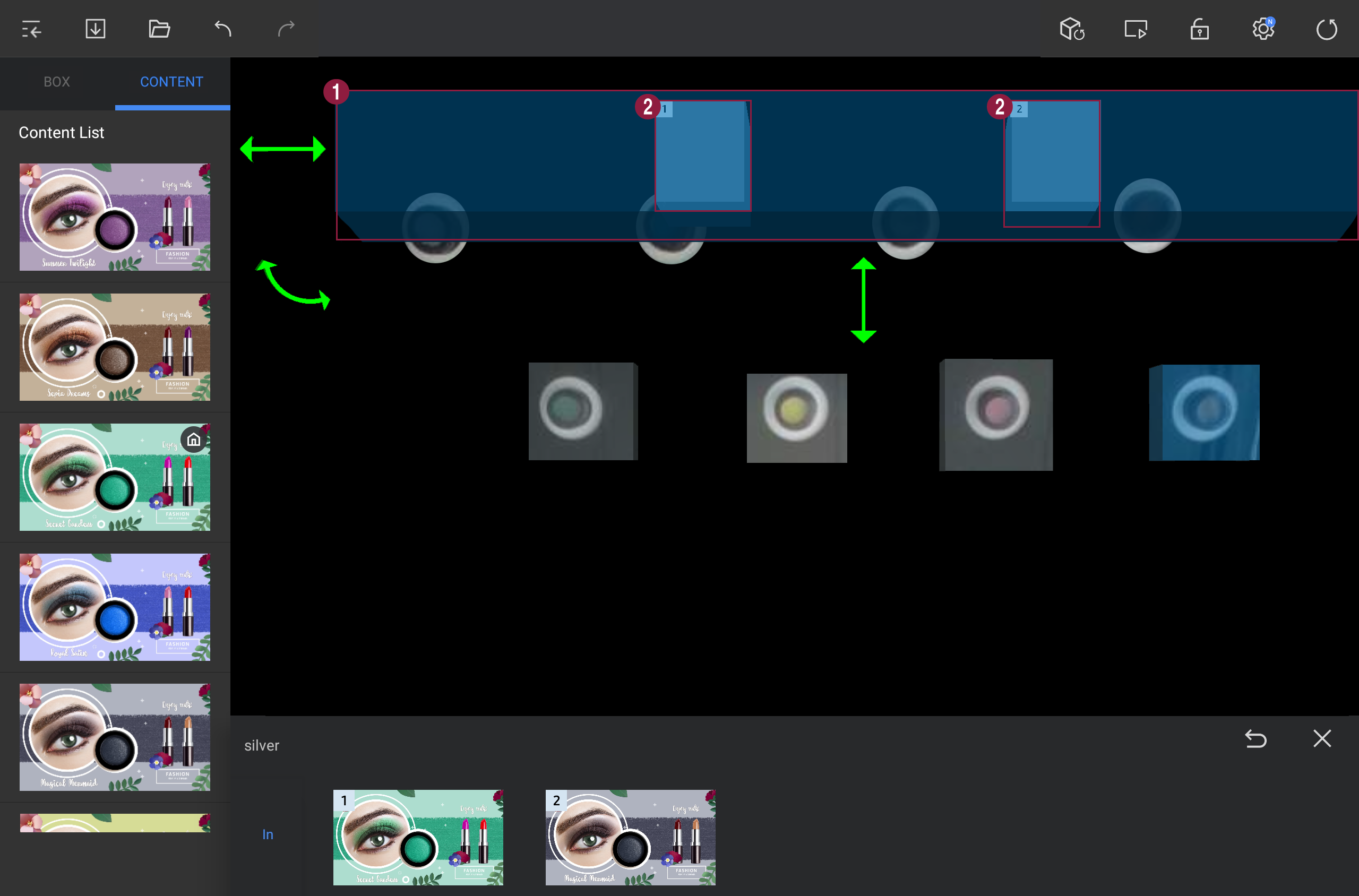The width and height of the screenshot is (1359, 896).
Task: Select the Summer Twilight purple content thumbnail
Action: click(114, 217)
